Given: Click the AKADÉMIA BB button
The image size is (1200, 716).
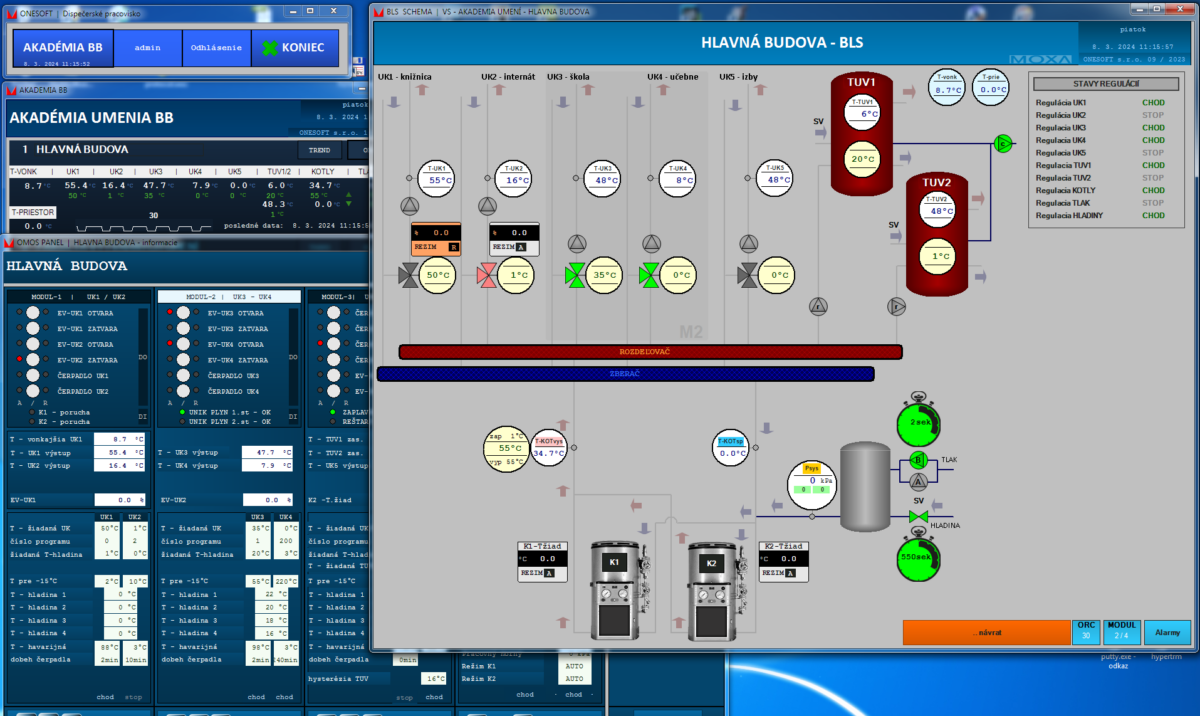Looking at the screenshot, I should (x=63, y=47).
